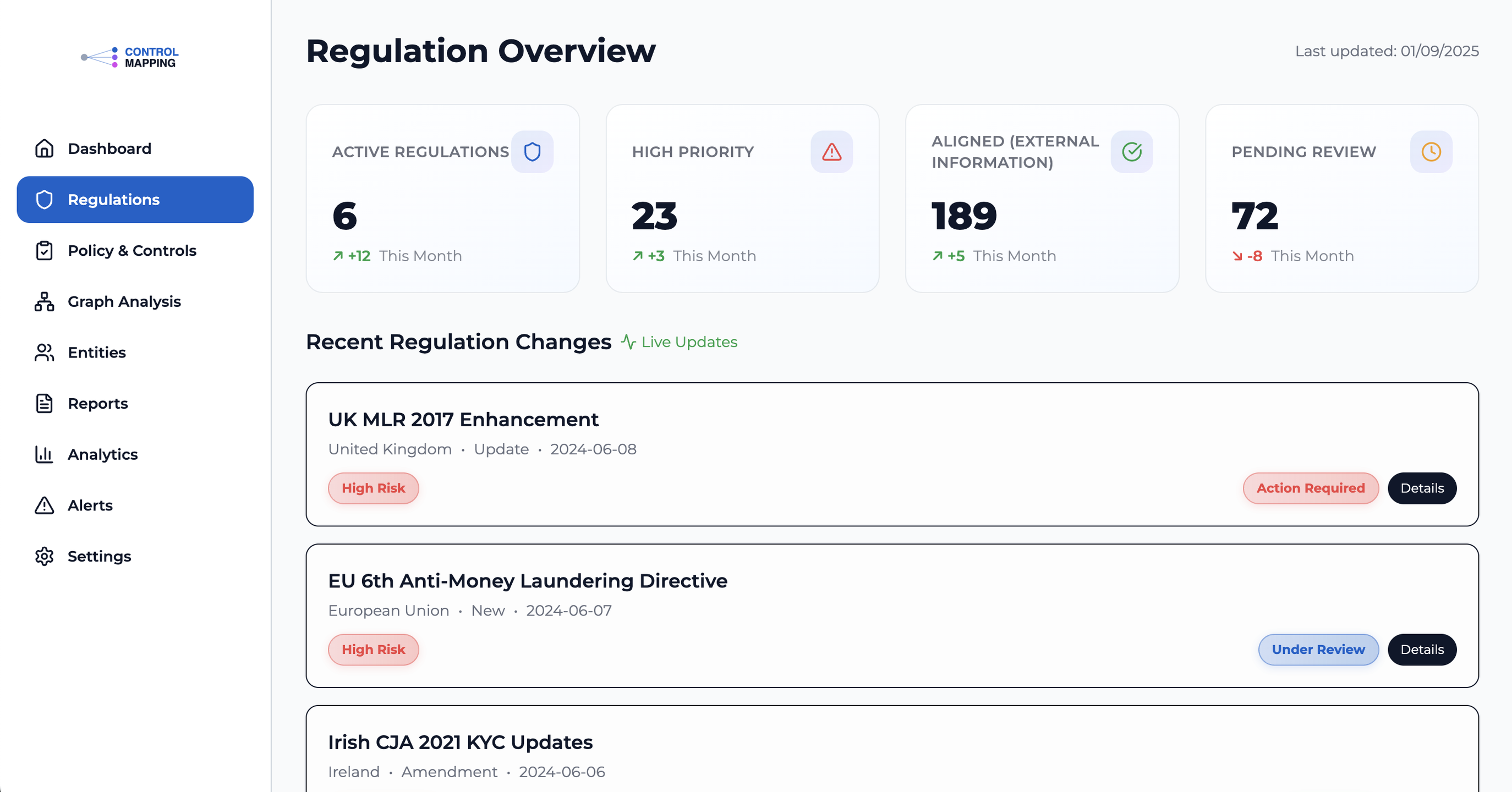Click the clock icon in Pending Review card

pyautogui.click(x=1431, y=152)
